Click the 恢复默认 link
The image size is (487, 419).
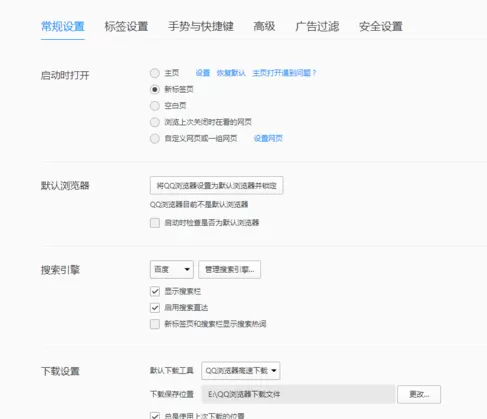(x=231, y=73)
